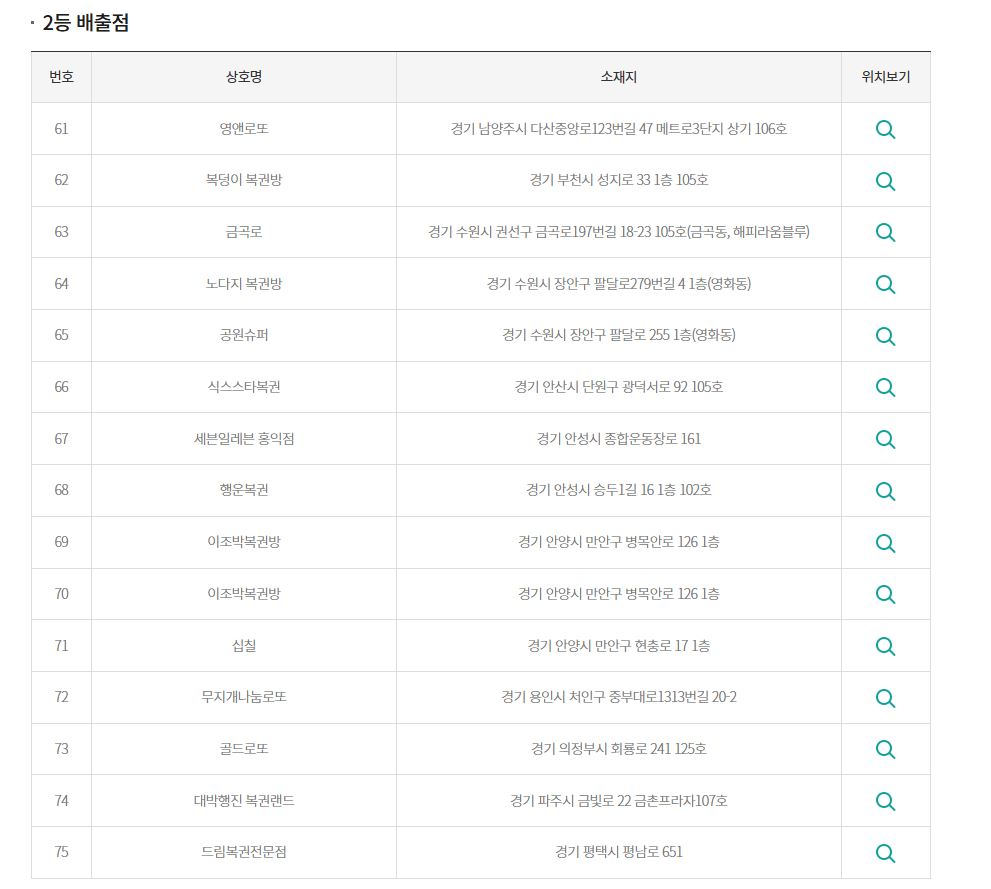
Task: Click magnifier icon in row number 69
Action: pyautogui.click(x=885, y=543)
